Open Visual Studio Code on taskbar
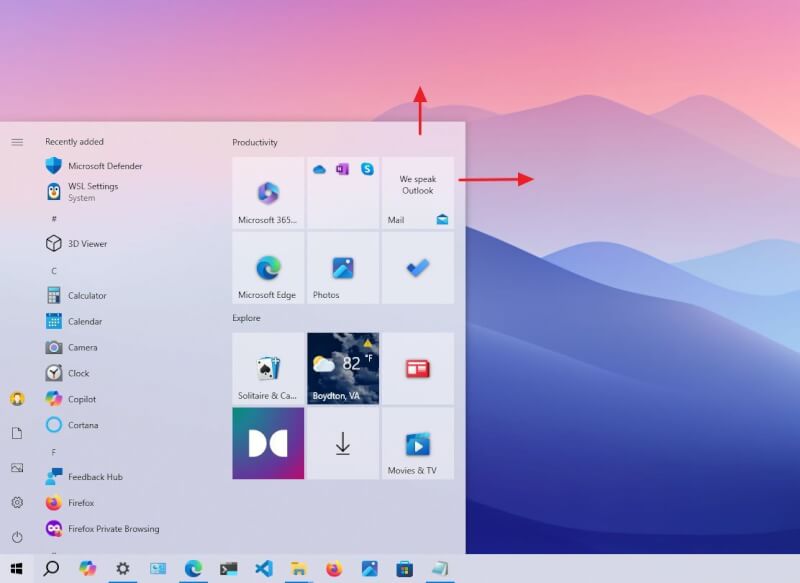 (264, 568)
